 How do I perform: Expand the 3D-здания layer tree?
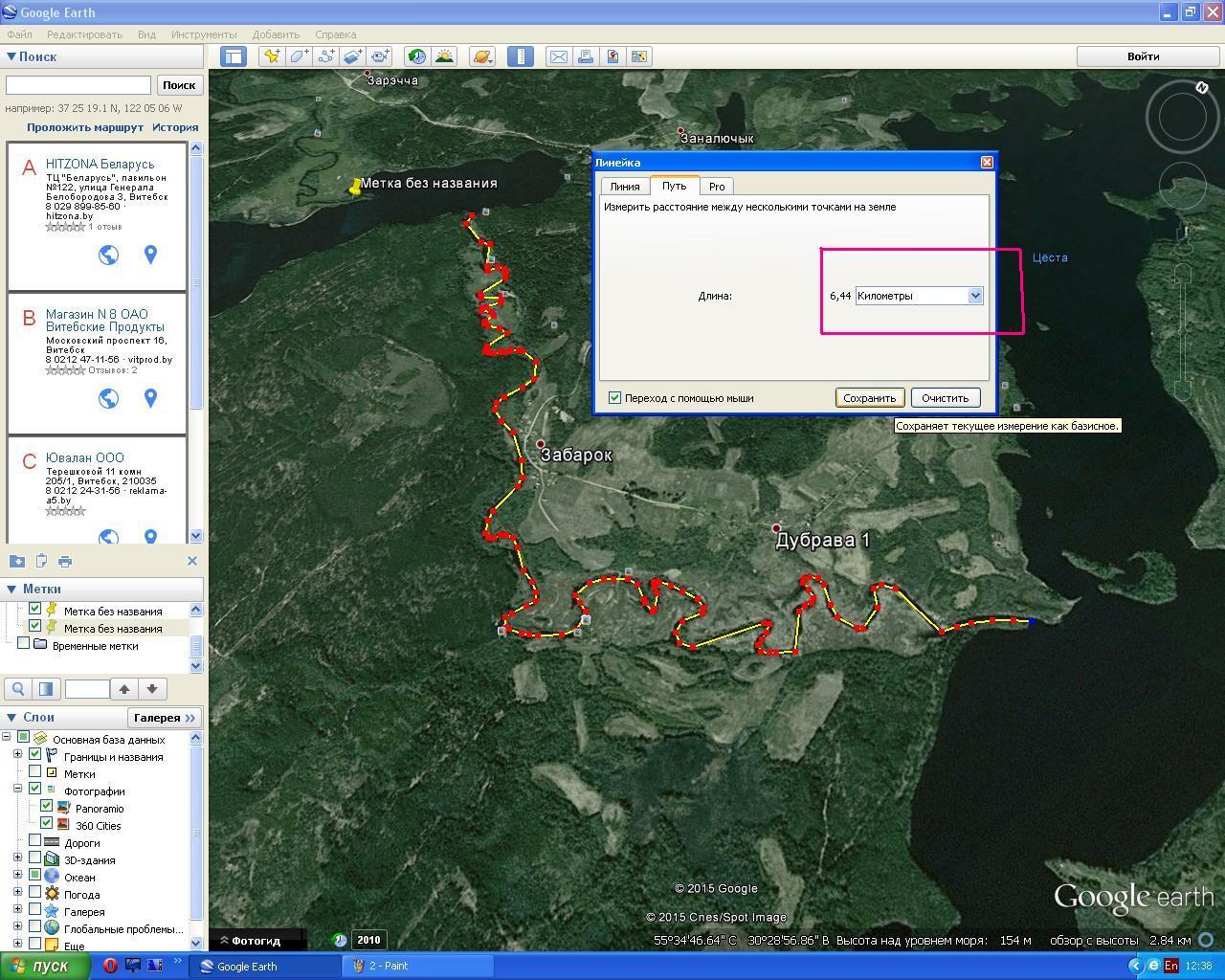pyautogui.click(x=17, y=859)
